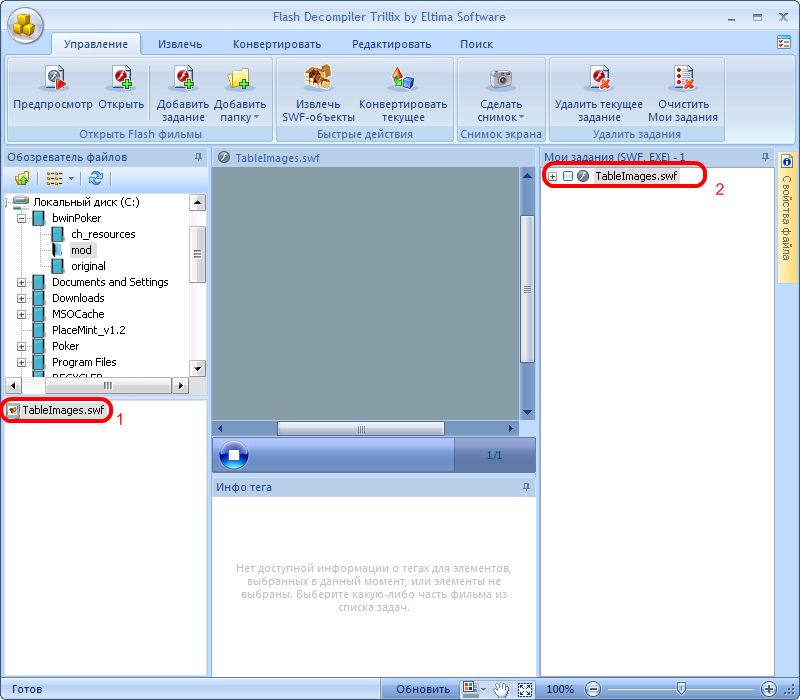The image size is (800, 700).
Task: Switch to the Редактировать tab
Action: point(391,44)
